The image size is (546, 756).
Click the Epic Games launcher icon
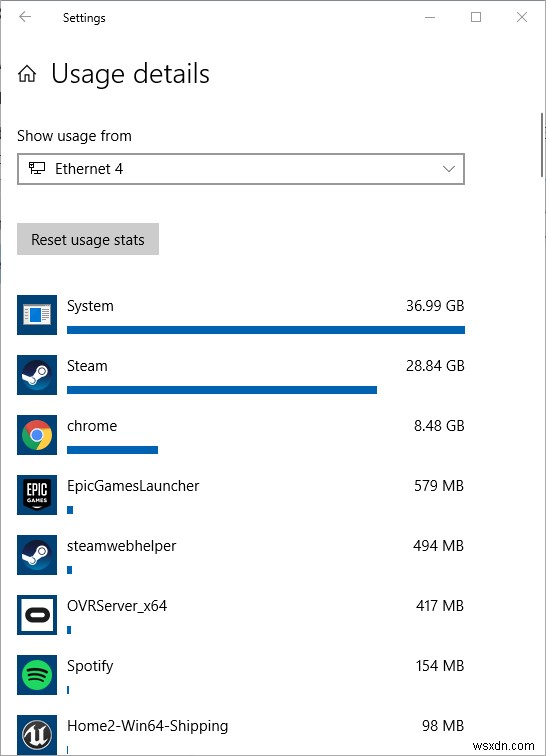point(37,495)
